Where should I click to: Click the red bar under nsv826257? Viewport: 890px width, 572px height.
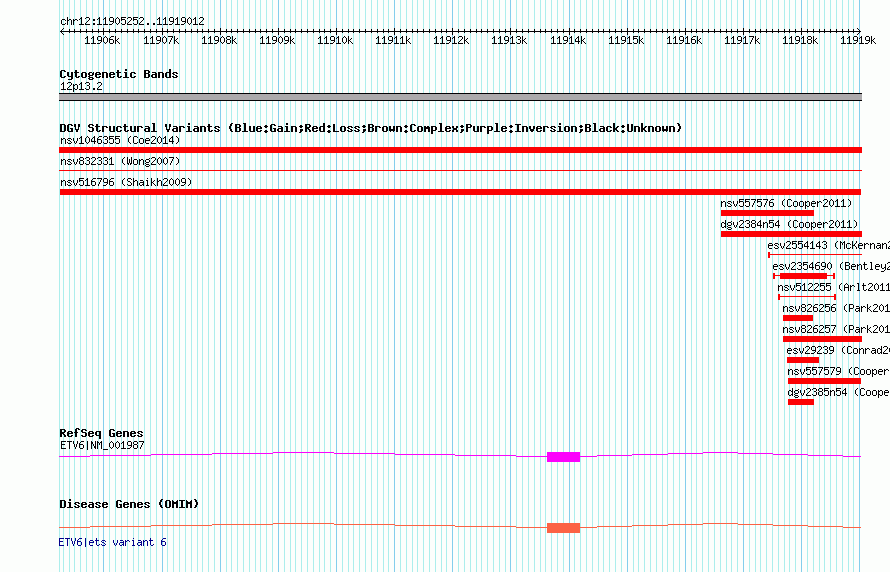[x=822, y=339]
